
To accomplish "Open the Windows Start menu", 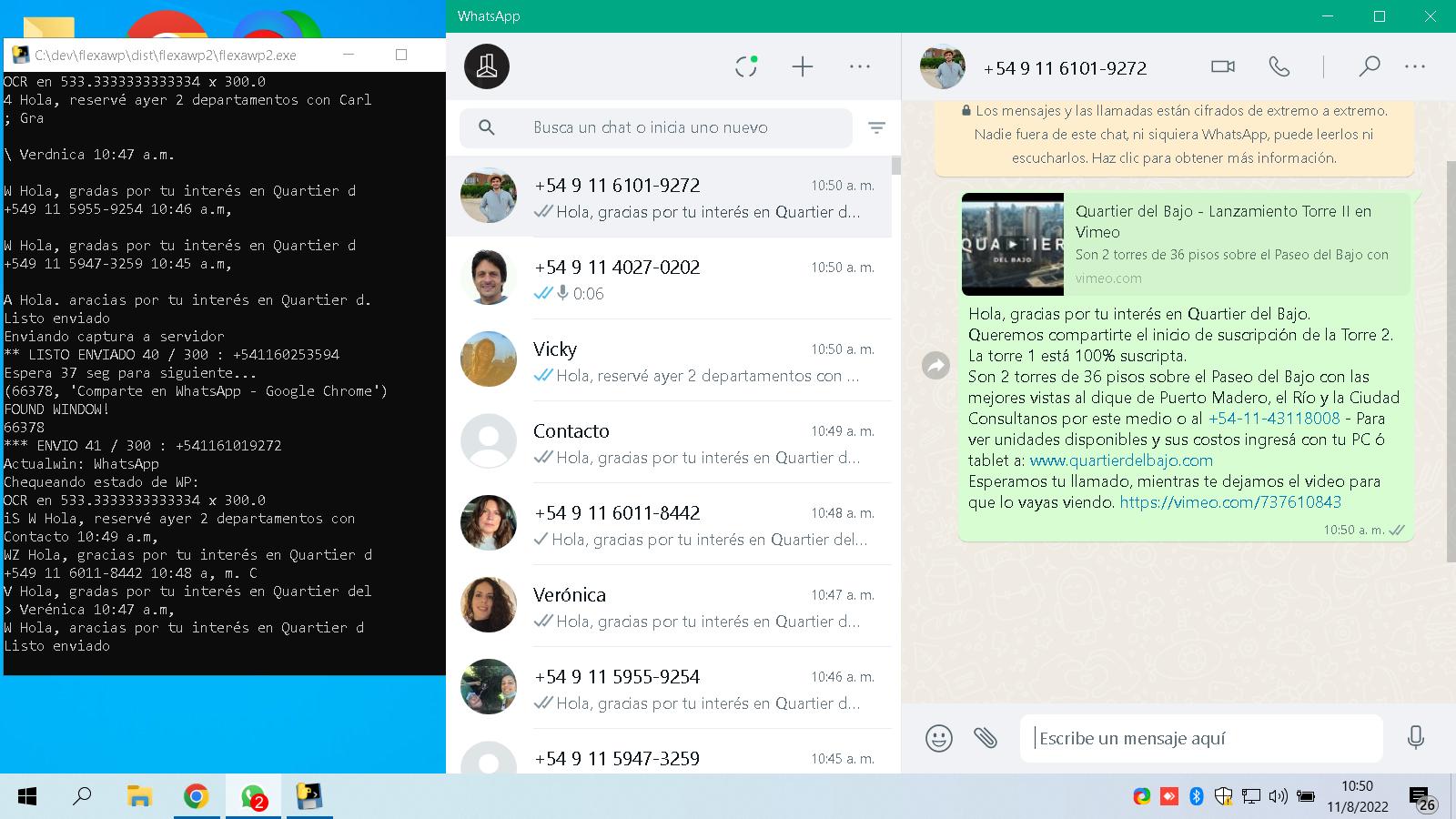I will [x=27, y=797].
